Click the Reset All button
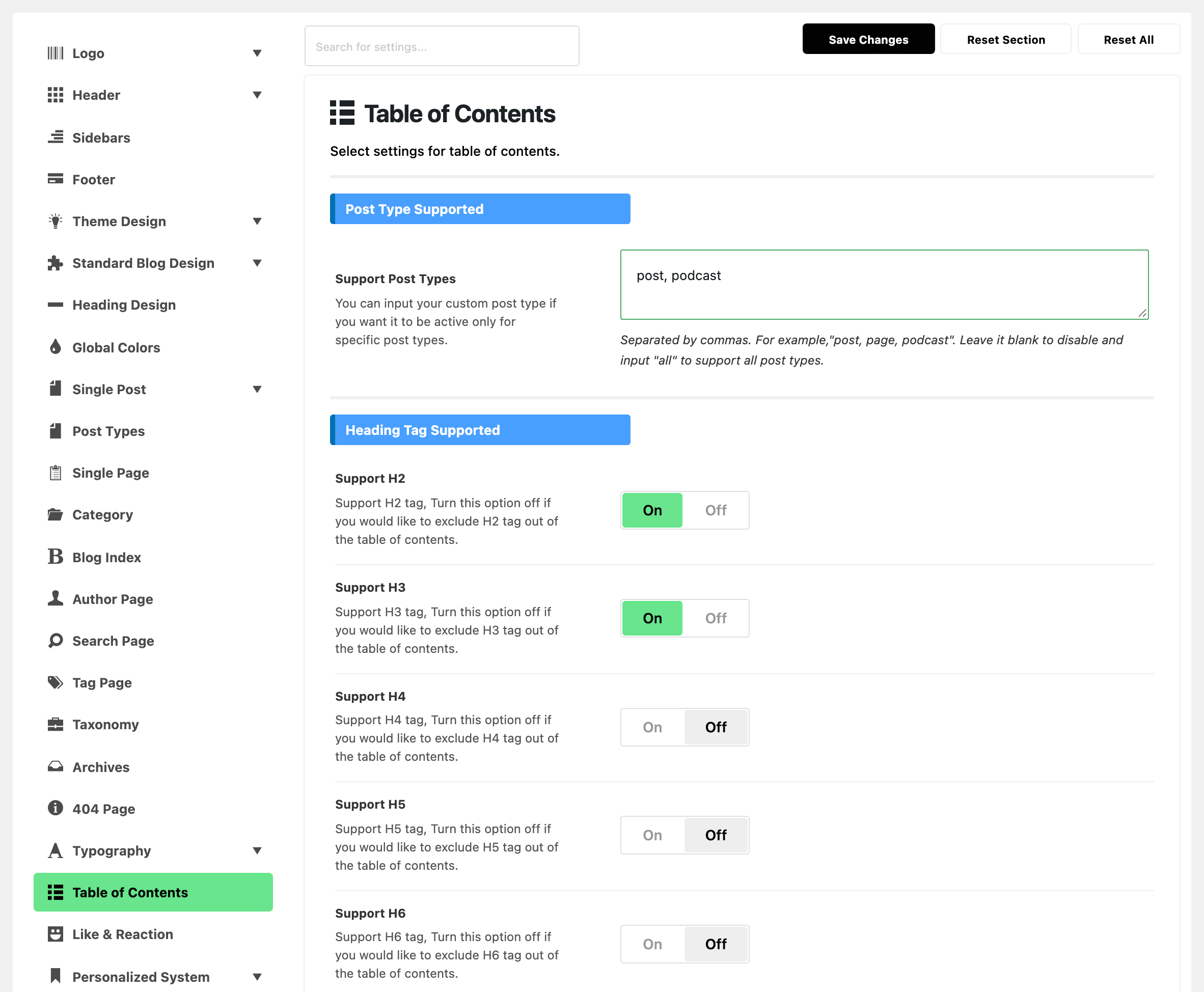The image size is (1204, 992). pos(1128,39)
